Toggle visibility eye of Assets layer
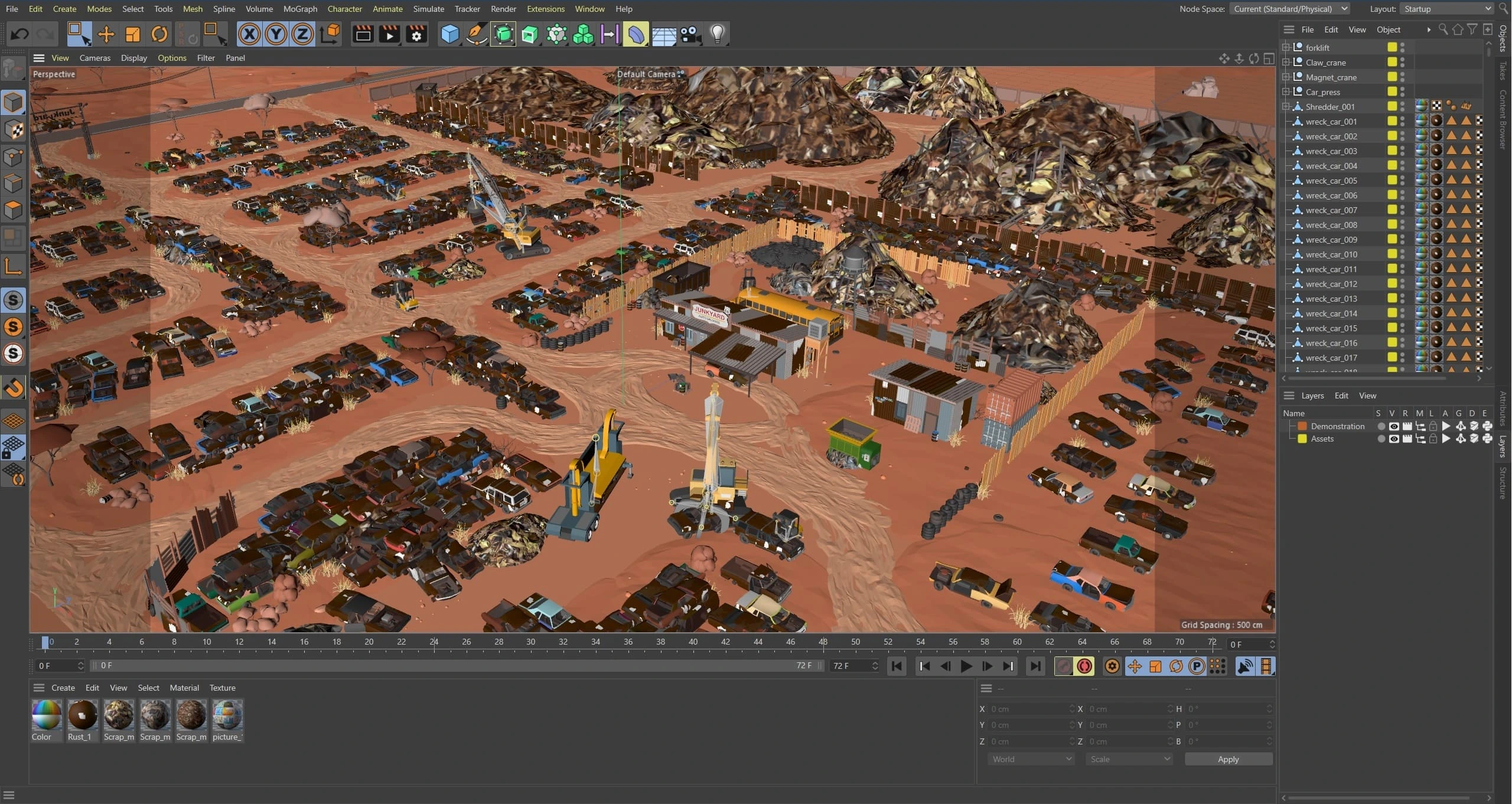The width and height of the screenshot is (1512, 804). (1394, 439)
